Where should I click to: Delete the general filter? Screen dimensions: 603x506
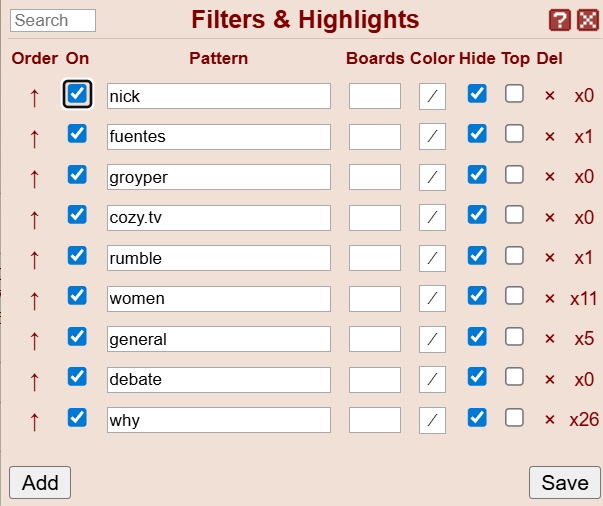coord(550,339)
